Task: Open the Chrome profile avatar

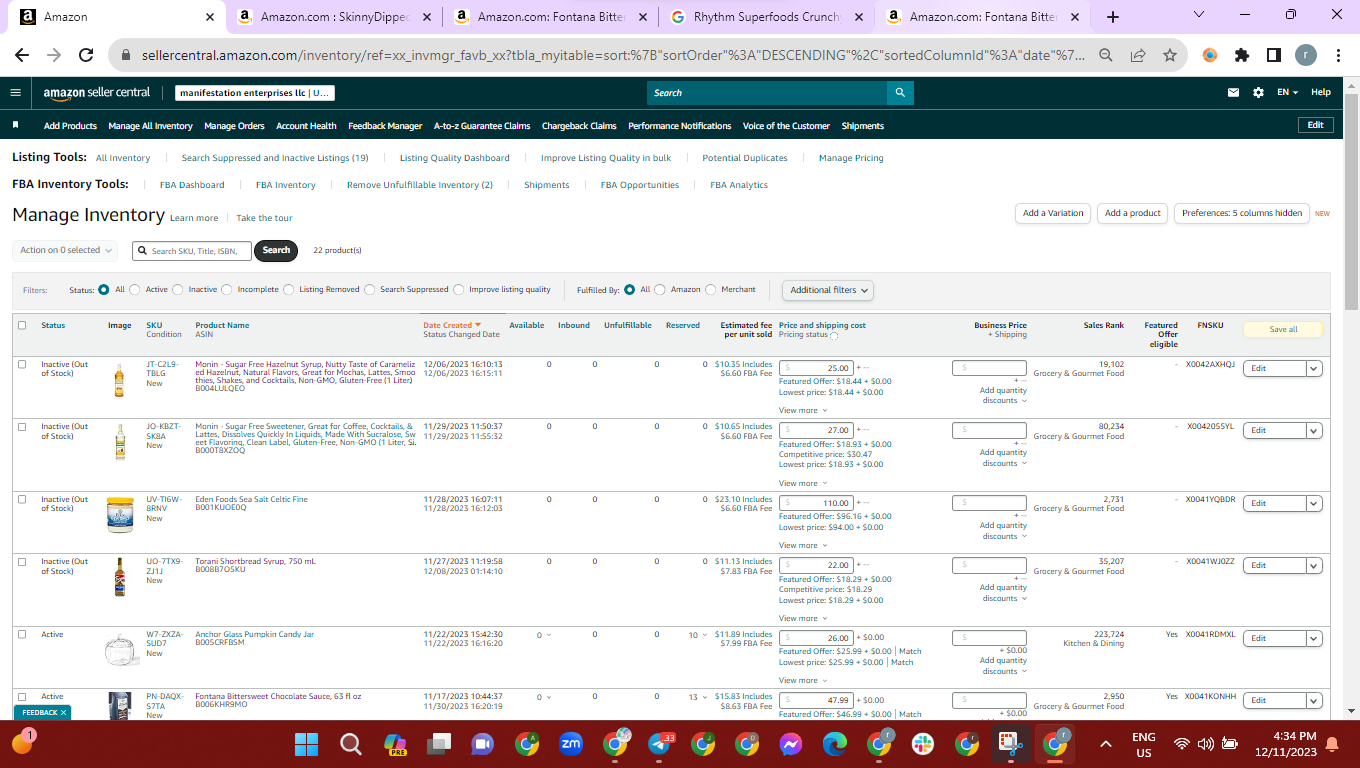Action: [1307, 56]
